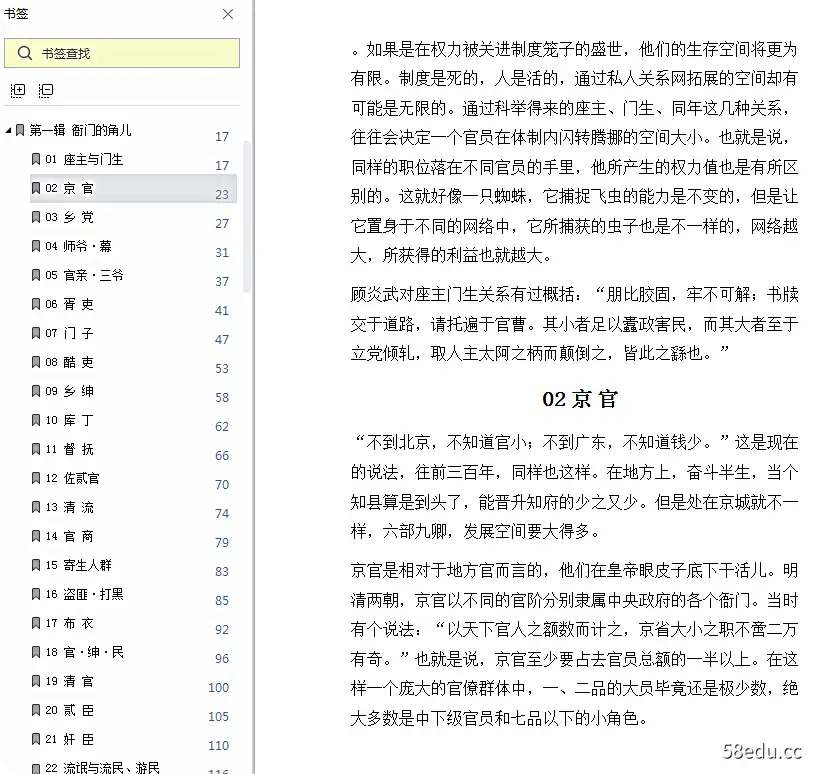Viewport: 817px width, 774px height.
Task: Open bookmark 14 官商
Action: [69, 536]
